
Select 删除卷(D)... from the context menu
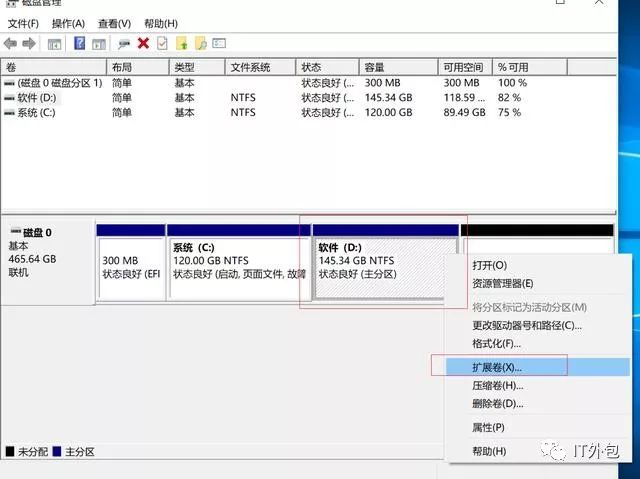point(539,404)
